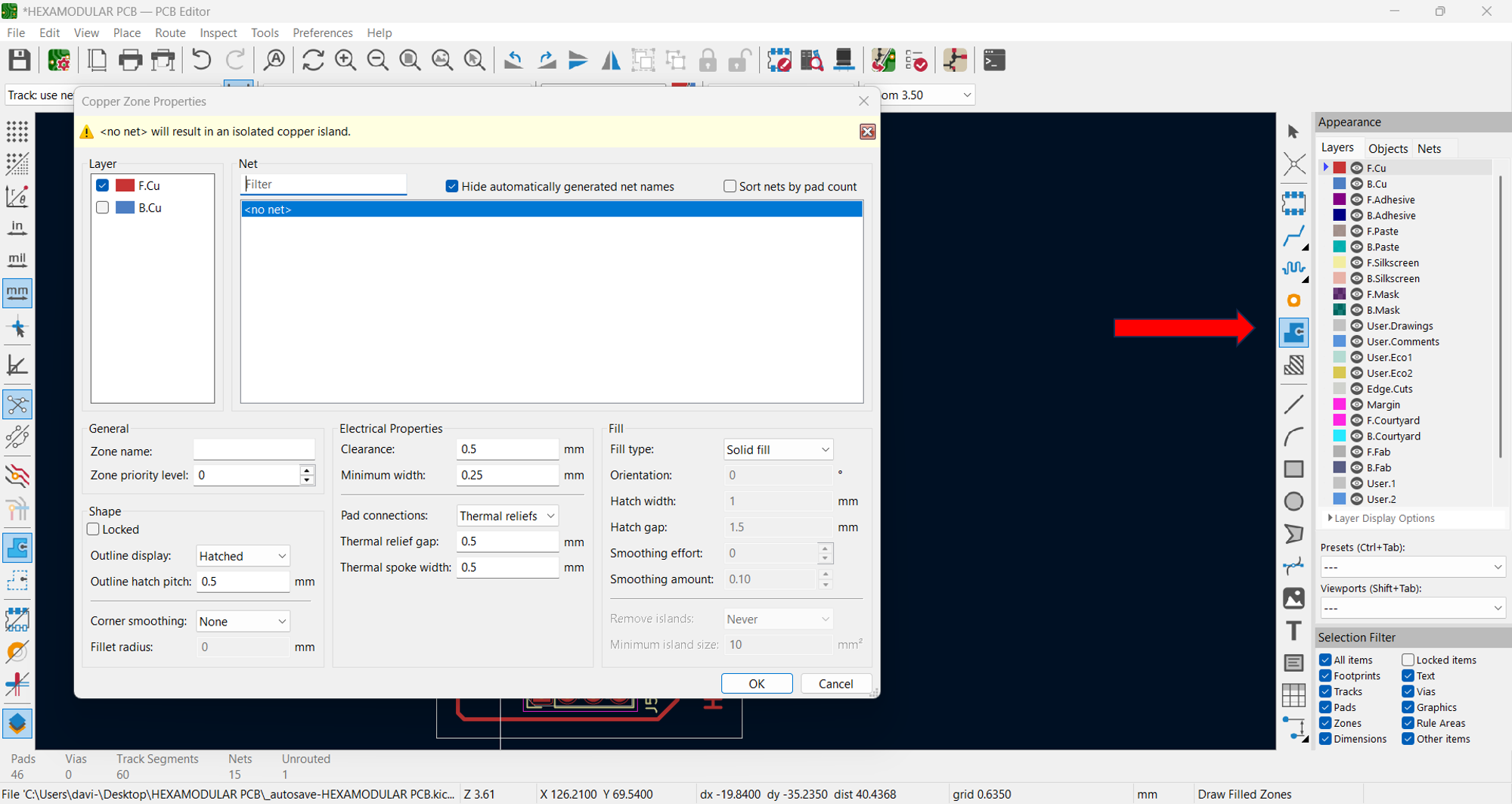
Task: Confirm zone properties with OK
Action: coord(757,684)
